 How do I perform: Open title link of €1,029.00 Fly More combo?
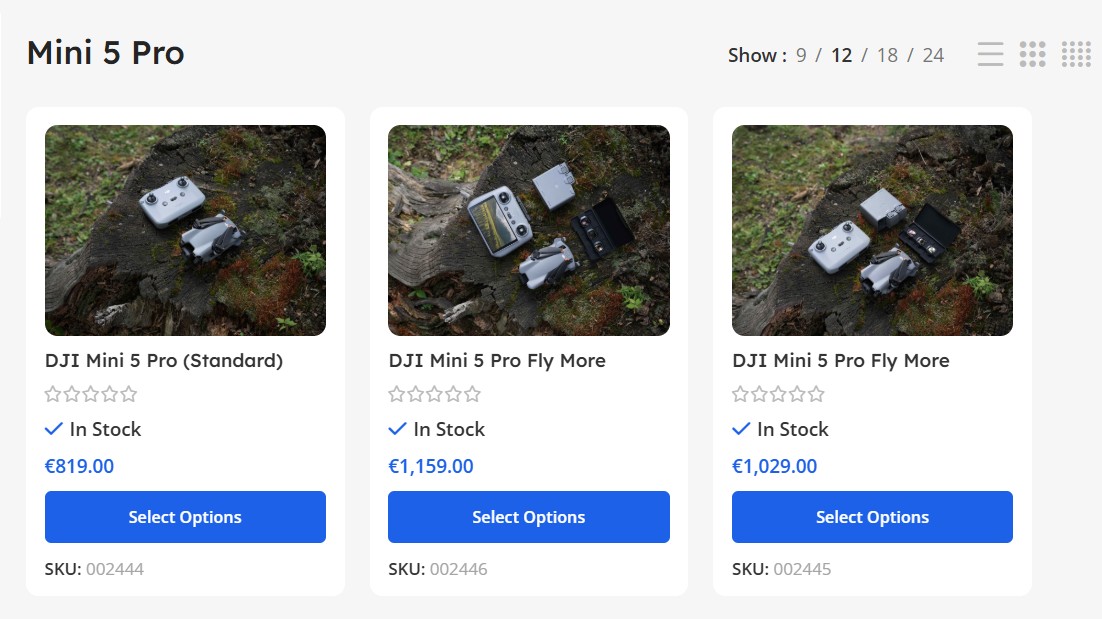pyautogui.click(x=840, y=361)
